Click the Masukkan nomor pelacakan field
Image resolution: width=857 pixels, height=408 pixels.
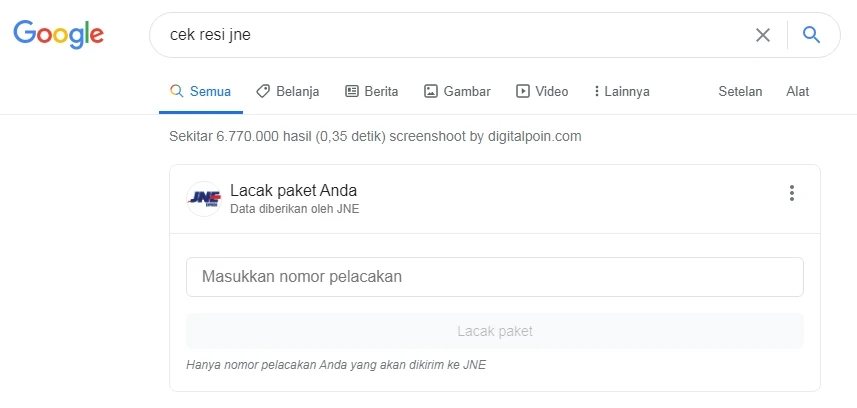click(495, 277)
